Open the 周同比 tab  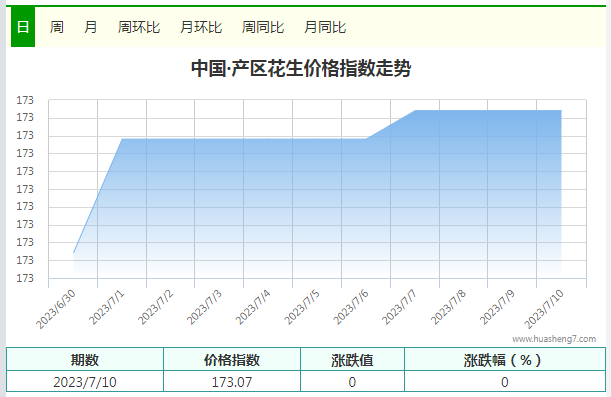(x=263, y=27)
